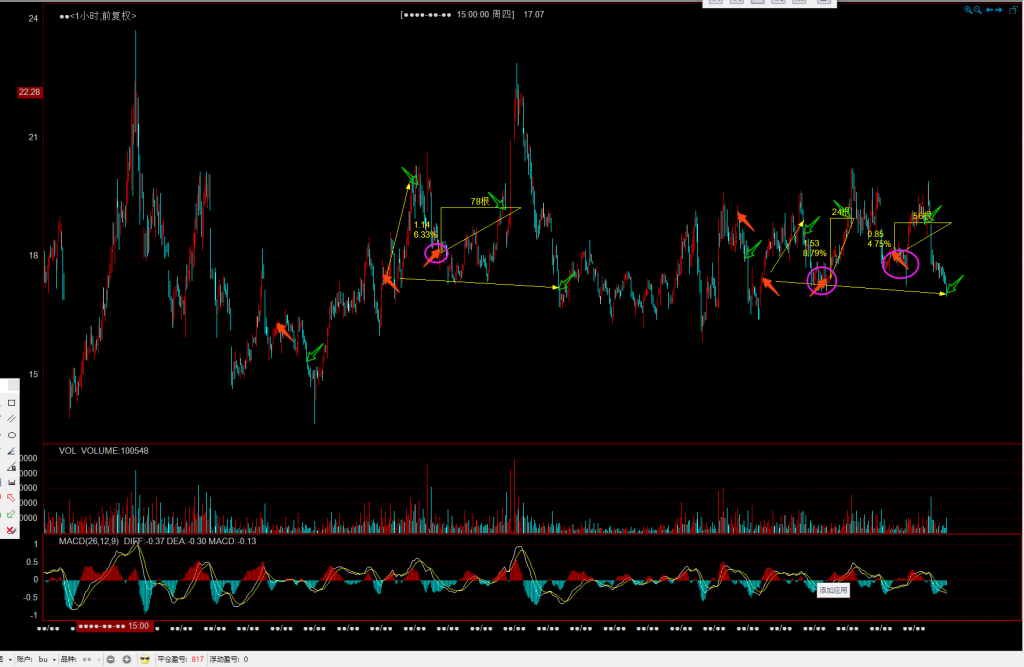Click the VOL VOLUME indicator label

point(103,451)
